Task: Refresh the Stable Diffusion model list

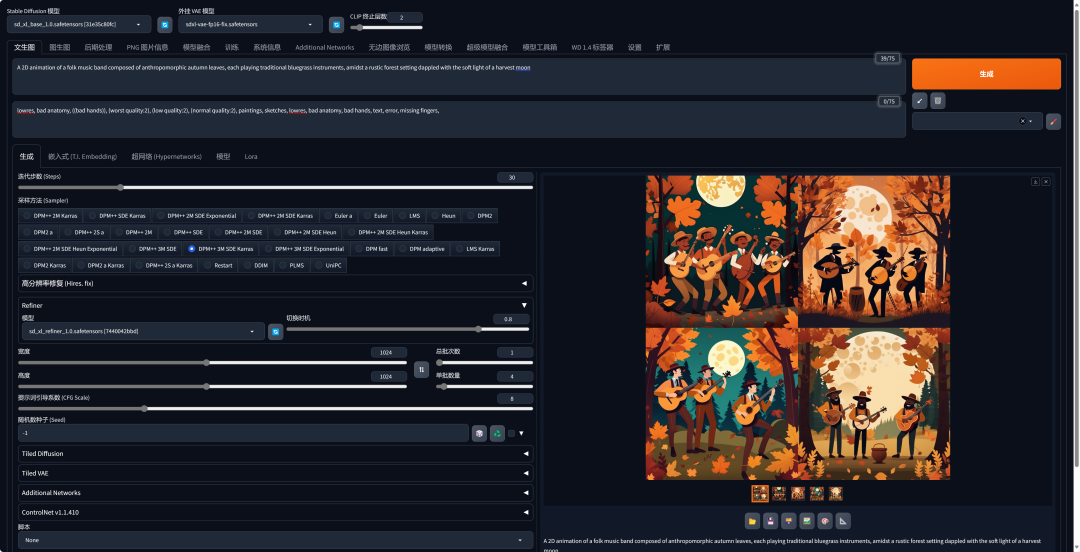Action: [165, 24]
